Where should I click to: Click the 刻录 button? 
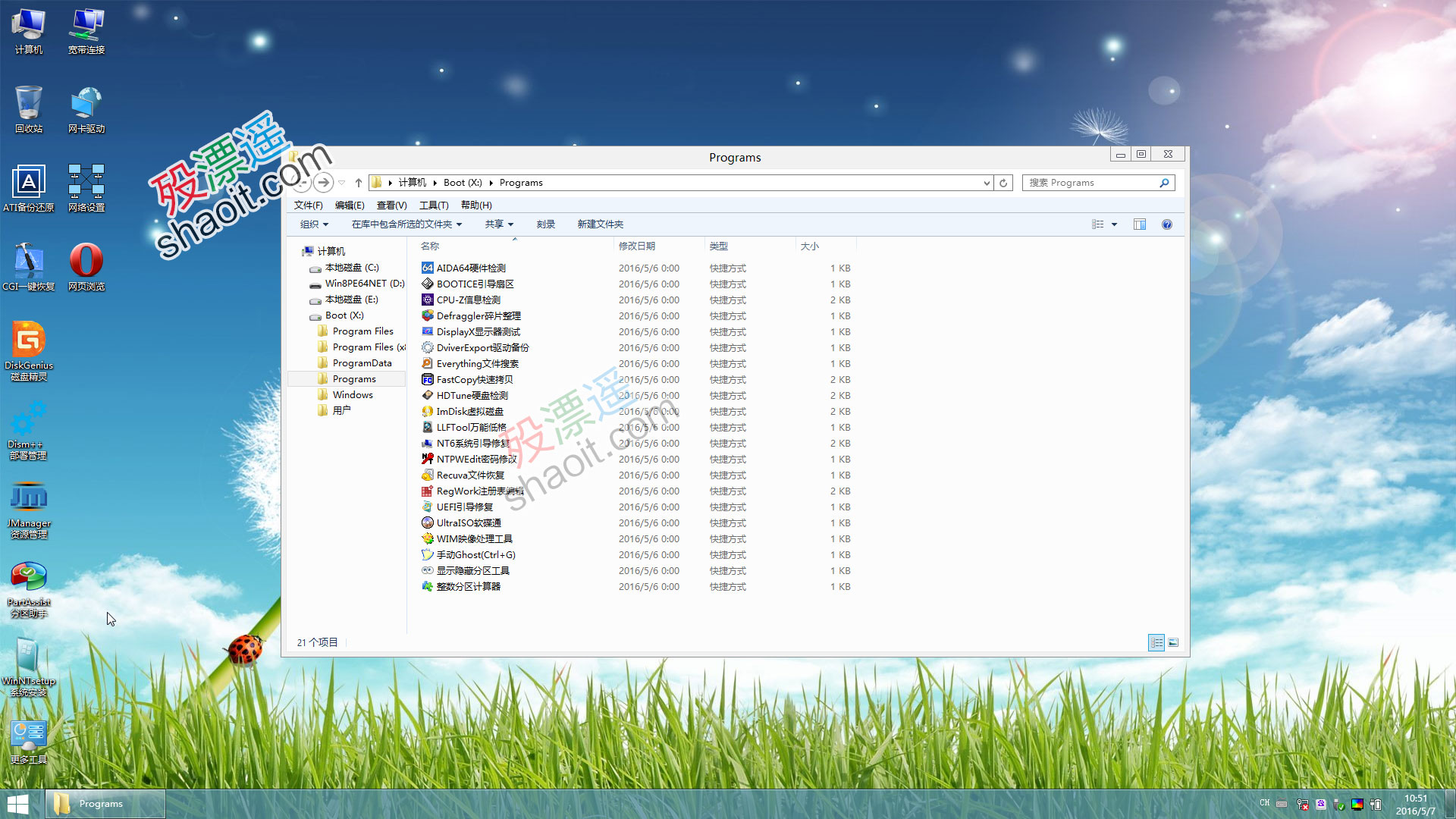pos(545,224)
